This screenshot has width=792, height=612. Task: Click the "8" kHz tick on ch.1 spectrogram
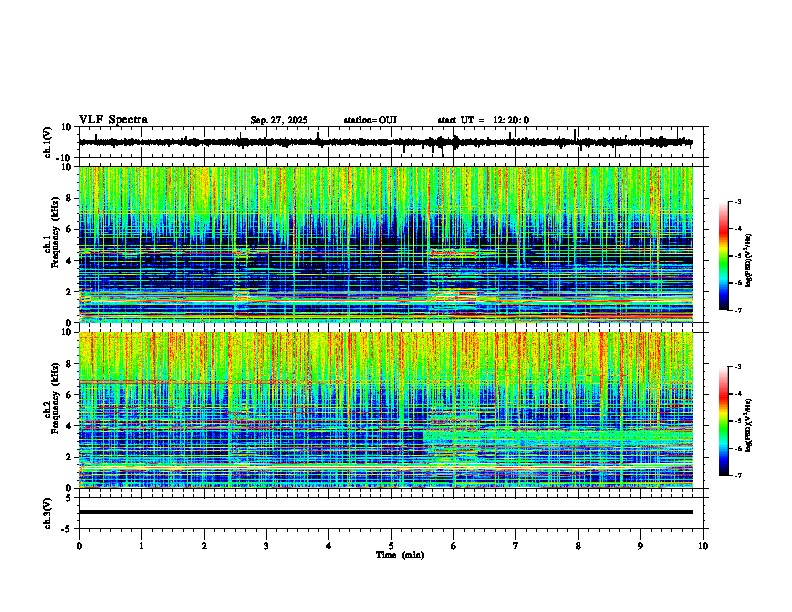[x=70, y=198]
